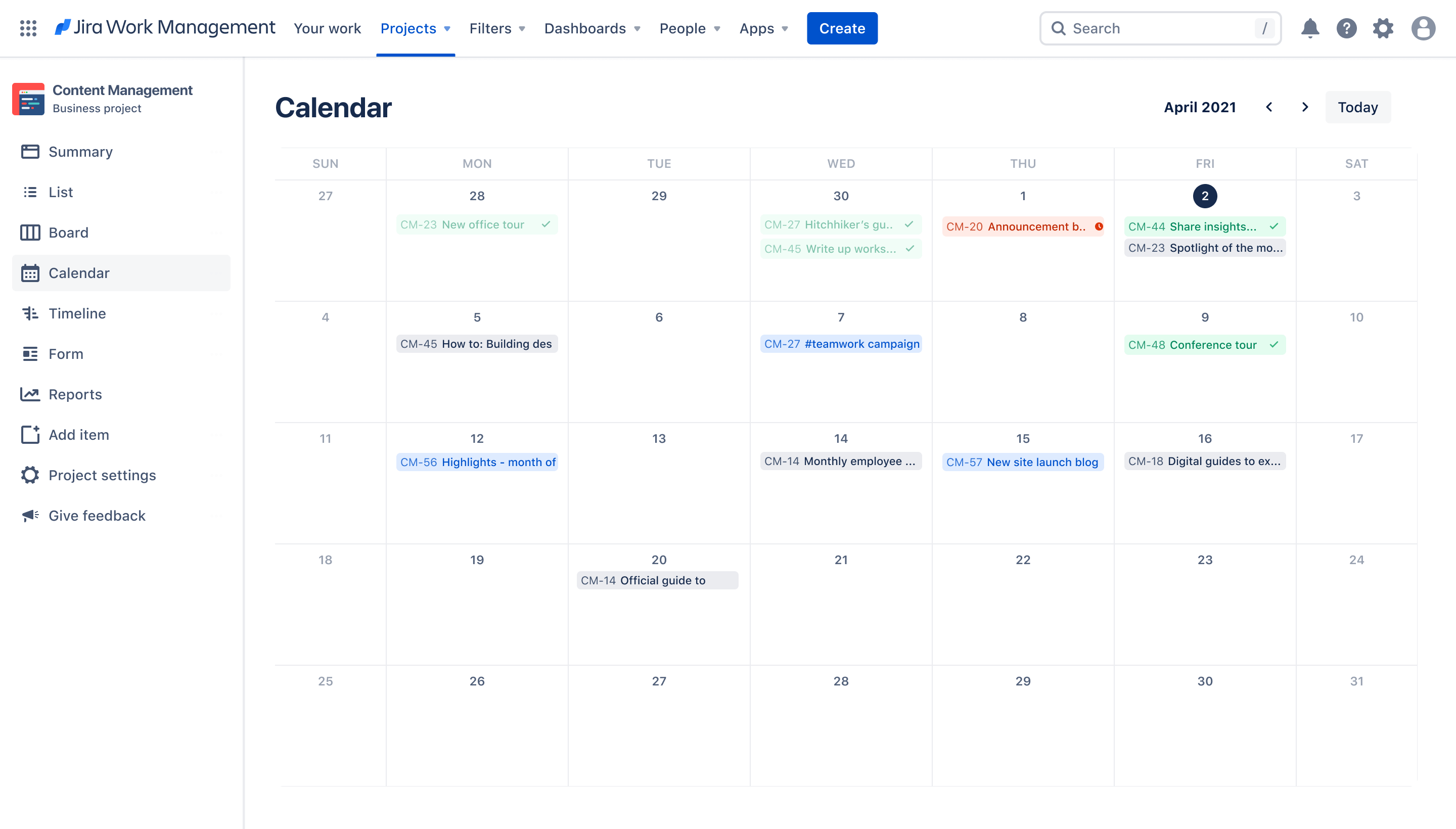Expand the Projects dropdown menu
This screenshot has height=829, width=1456.
point(414,28)
